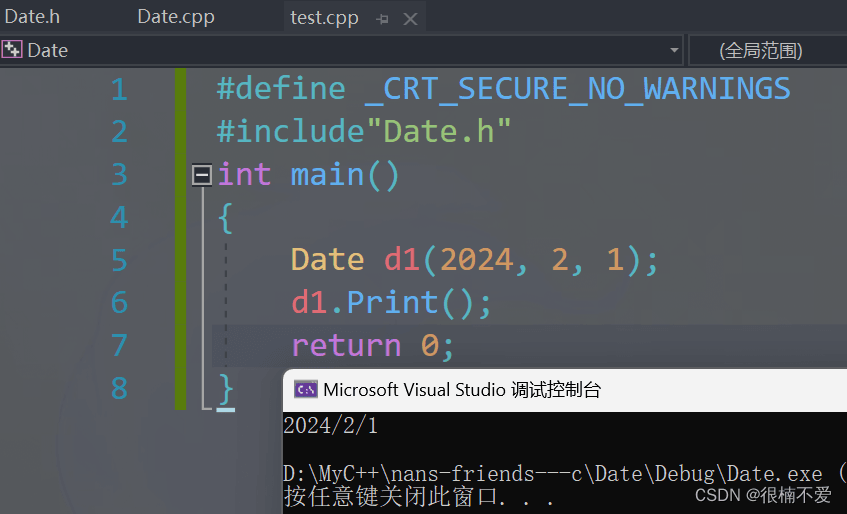Select the test.cpp tab
The height and width of the screenshot is (514, 847).
click(x=324, y=18)
